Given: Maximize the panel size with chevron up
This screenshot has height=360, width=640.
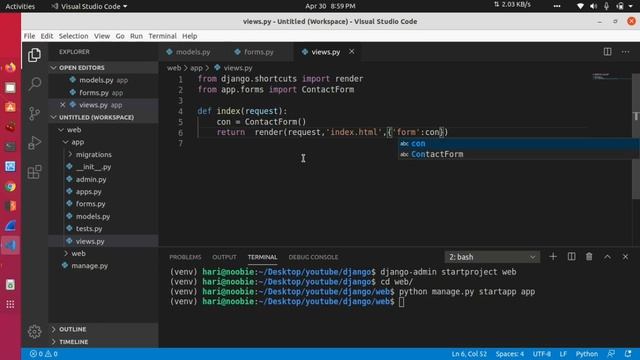Looking at the screenshot, I should click(x=607, y=257).
